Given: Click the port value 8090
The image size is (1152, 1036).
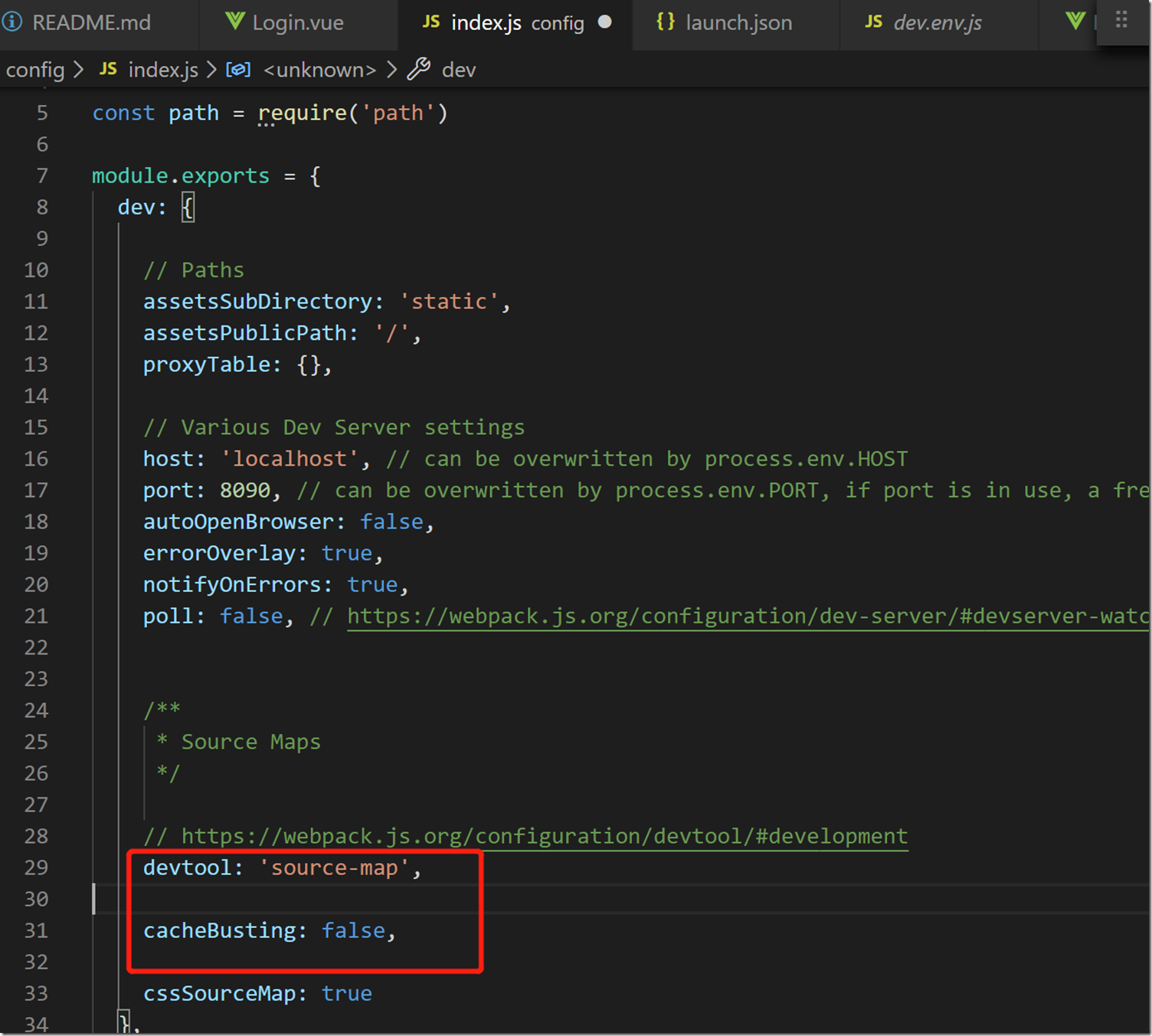Looking at the screenshot, I should point(245,490).
